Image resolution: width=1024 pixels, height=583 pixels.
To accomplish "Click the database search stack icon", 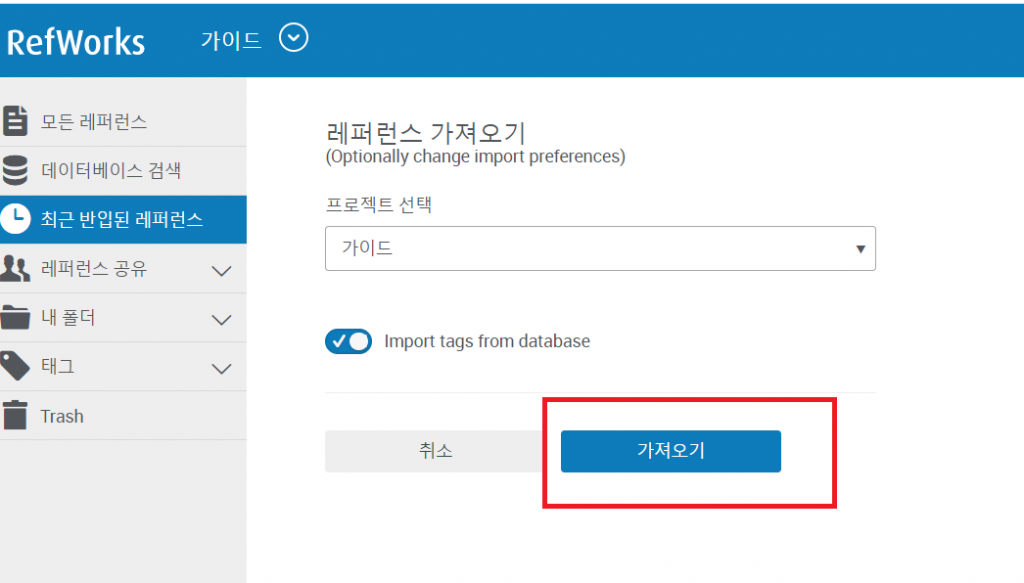I will point(15,171).
